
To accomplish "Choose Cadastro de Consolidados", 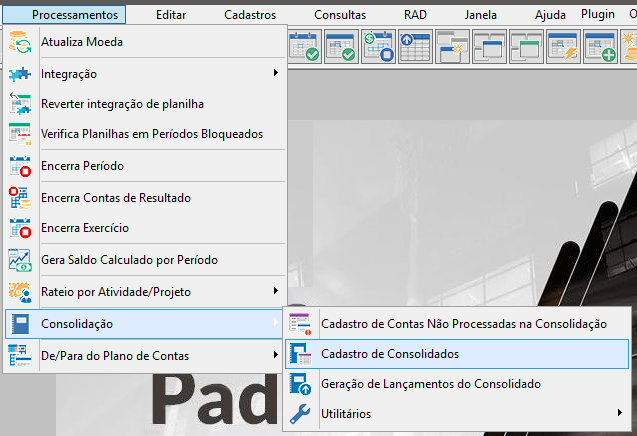I will [457, 354].
